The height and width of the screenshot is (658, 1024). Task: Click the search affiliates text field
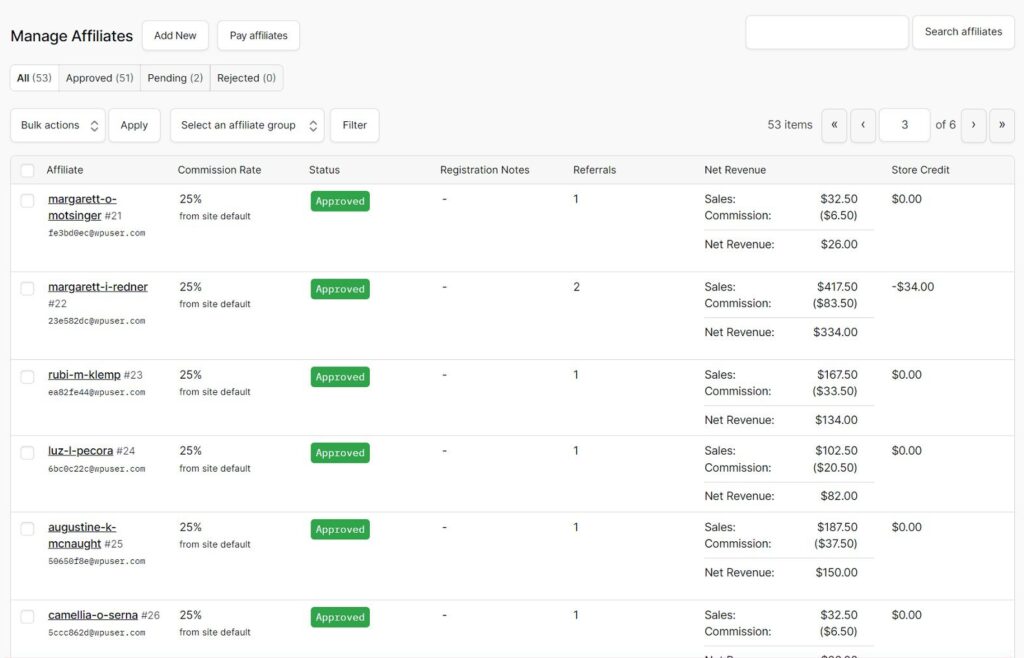pos(826,32)
